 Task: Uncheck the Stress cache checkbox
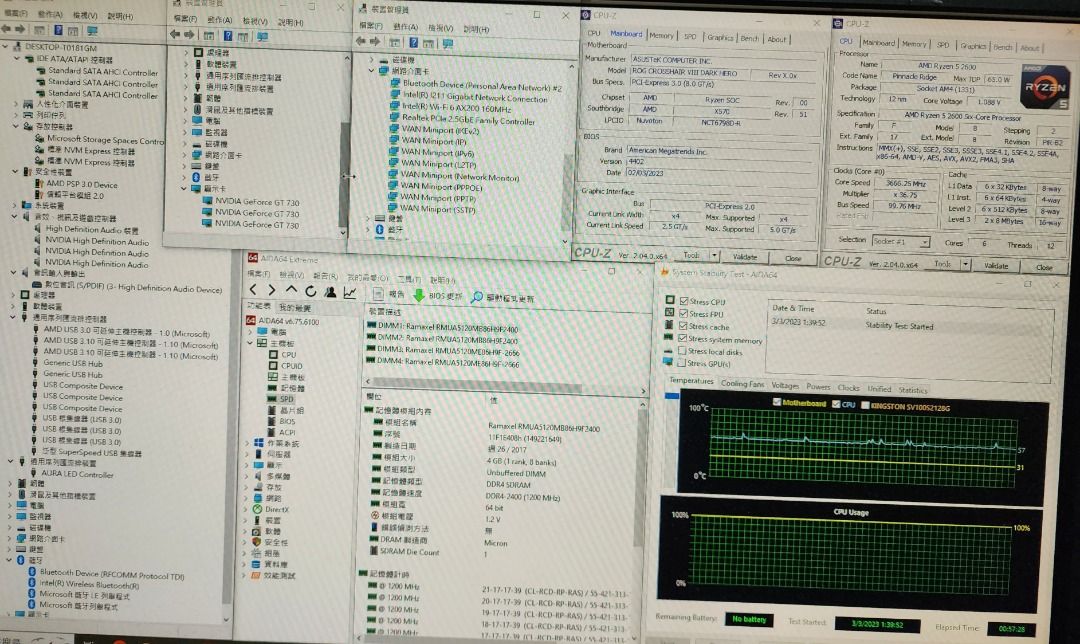[683, 326]
